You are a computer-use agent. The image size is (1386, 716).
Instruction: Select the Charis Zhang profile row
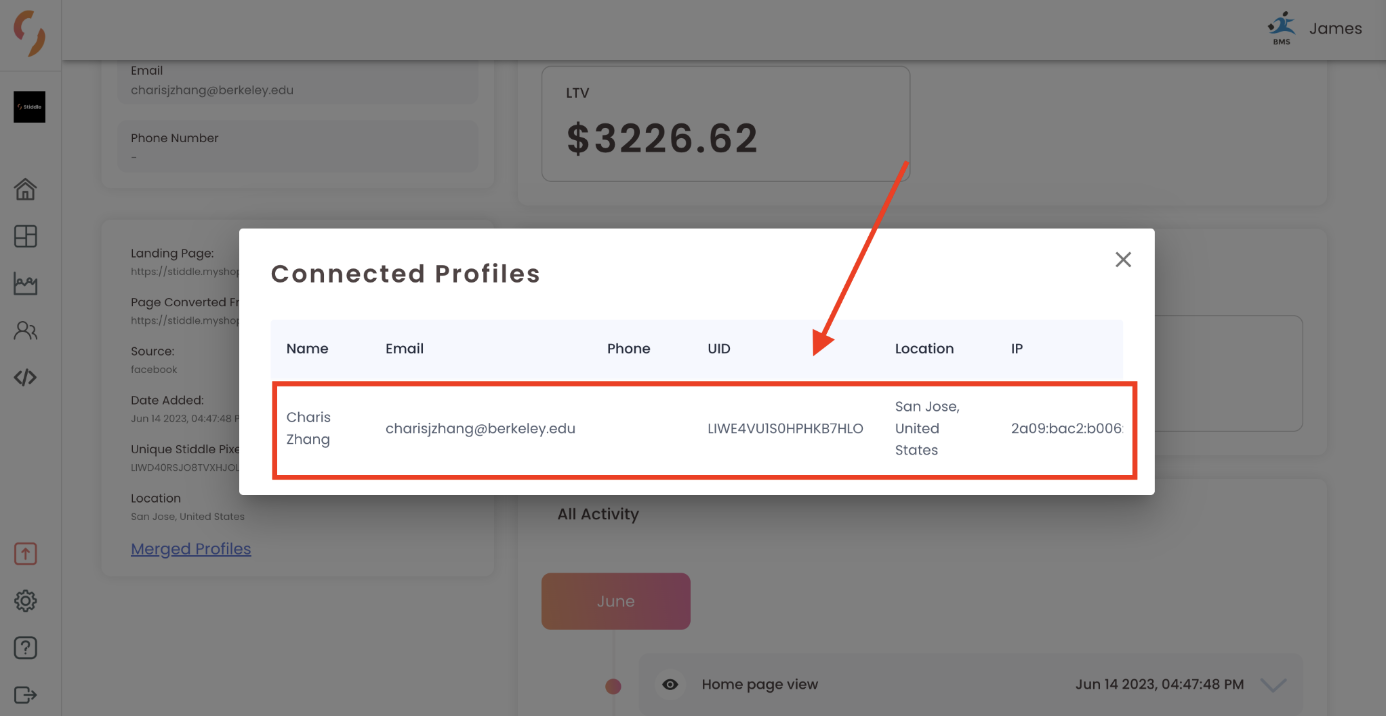pos(705,429)
